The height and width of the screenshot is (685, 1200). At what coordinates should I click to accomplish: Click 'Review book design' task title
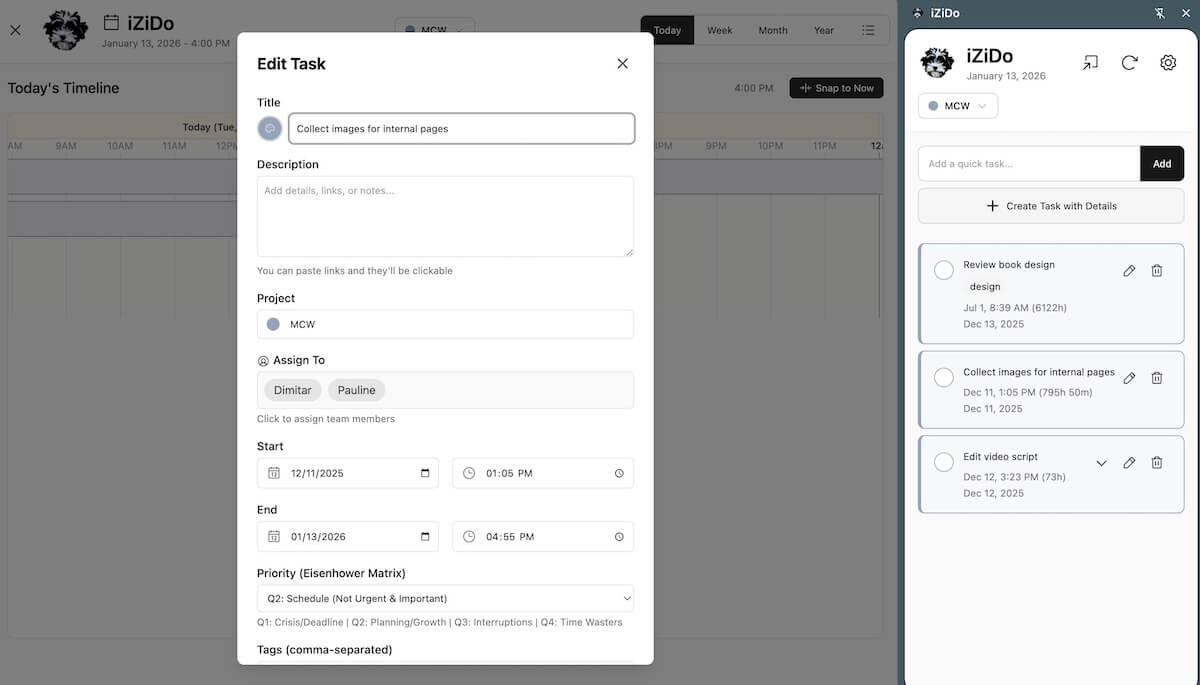click(x=1009, y=265)
